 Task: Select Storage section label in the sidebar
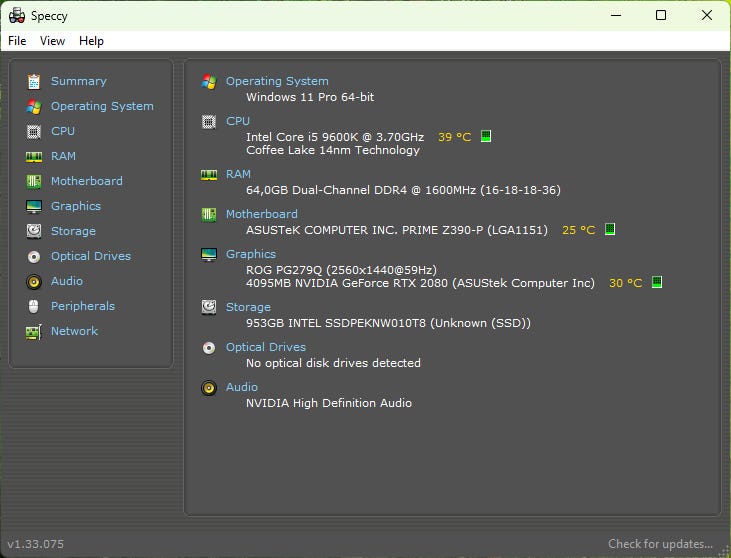(73, 231)
